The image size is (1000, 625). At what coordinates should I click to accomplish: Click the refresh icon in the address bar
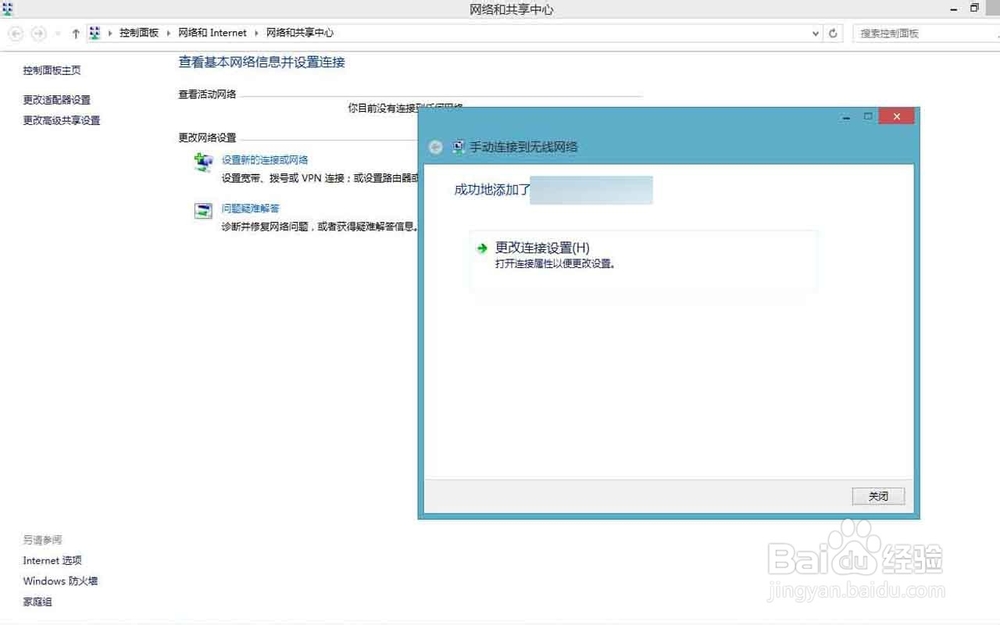point(834,32)
